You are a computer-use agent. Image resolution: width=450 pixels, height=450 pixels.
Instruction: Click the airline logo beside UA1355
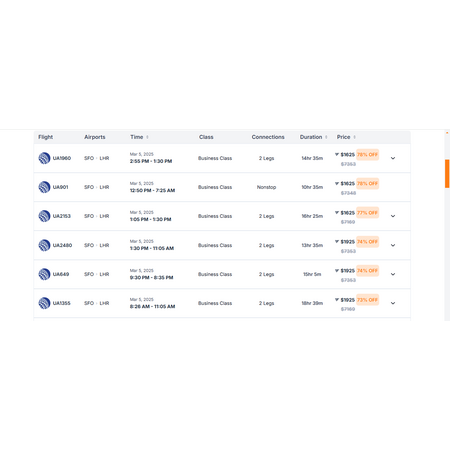(x=44, y=303)
